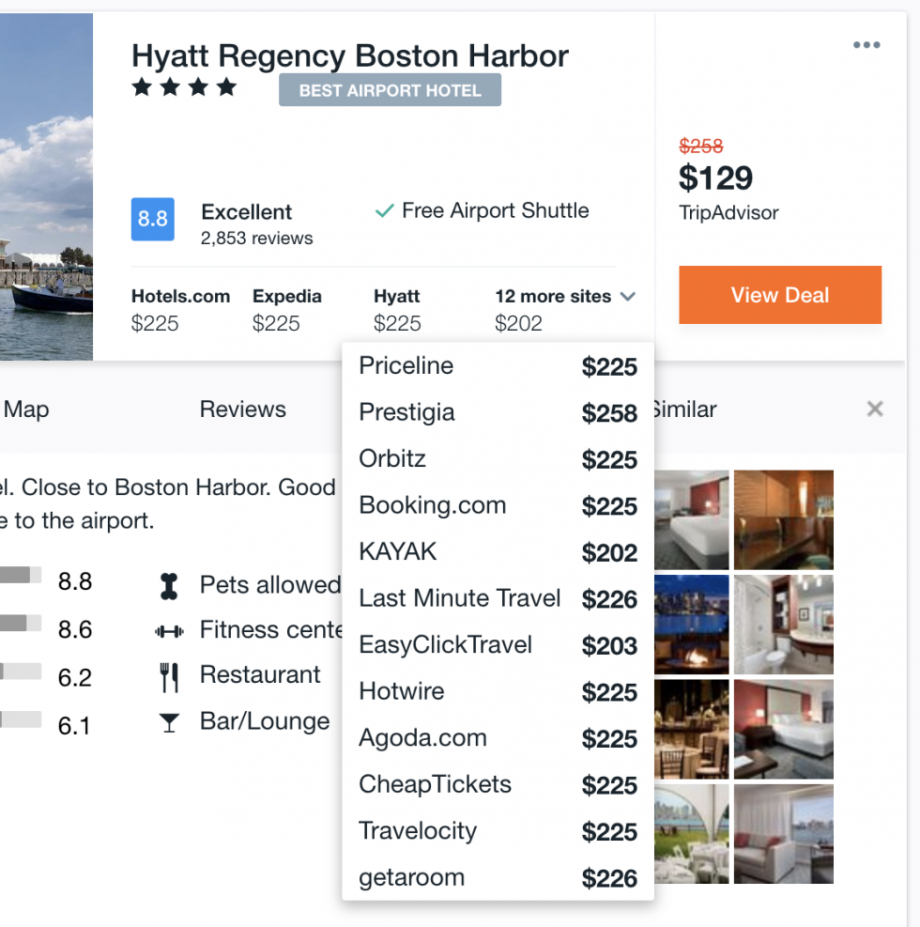Click the 8.8 rating score badge
Screen dimensions: 920x927
click(152, 220)
